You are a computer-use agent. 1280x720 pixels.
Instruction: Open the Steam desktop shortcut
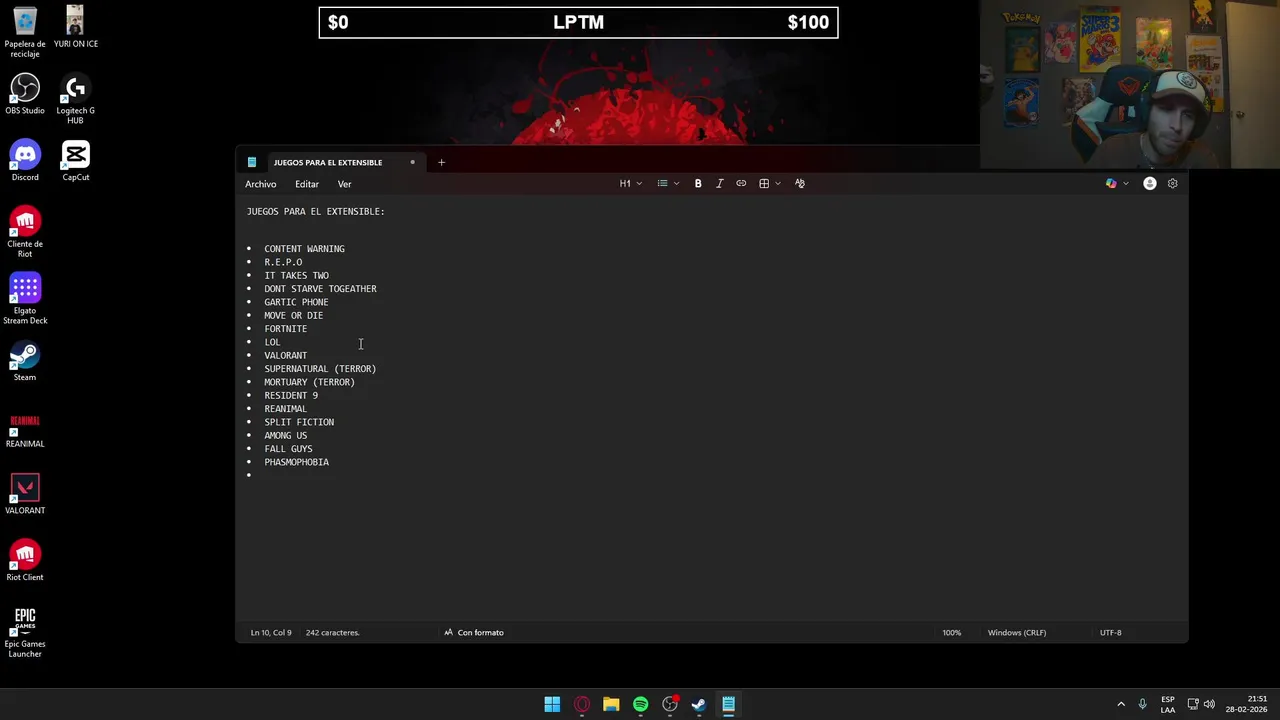25,361
